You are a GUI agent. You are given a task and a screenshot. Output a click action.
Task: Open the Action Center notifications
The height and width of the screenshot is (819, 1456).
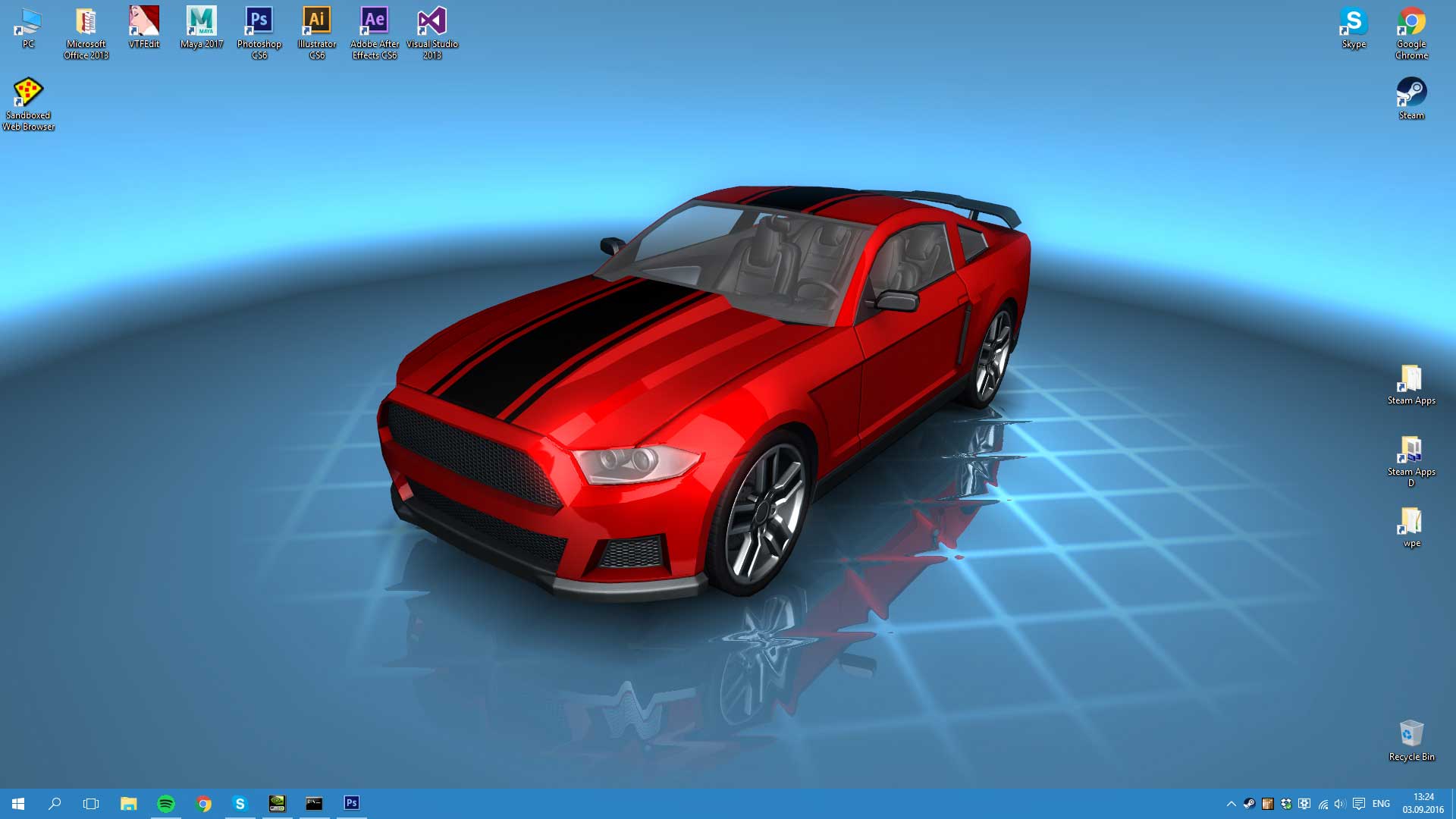point(1359,804)
